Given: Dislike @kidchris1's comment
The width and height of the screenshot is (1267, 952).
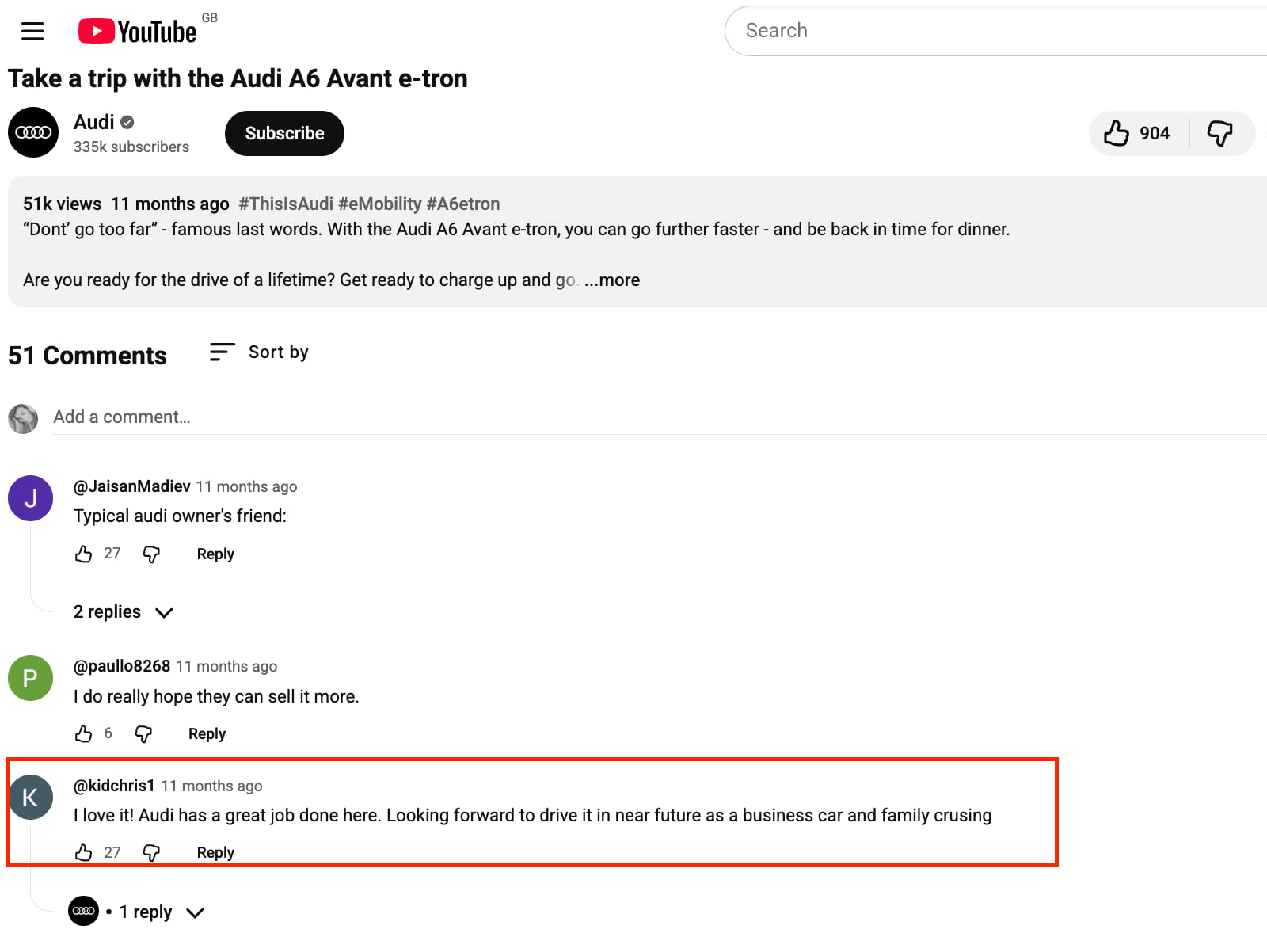Looking at the screenshot, I should click(150, 852).
